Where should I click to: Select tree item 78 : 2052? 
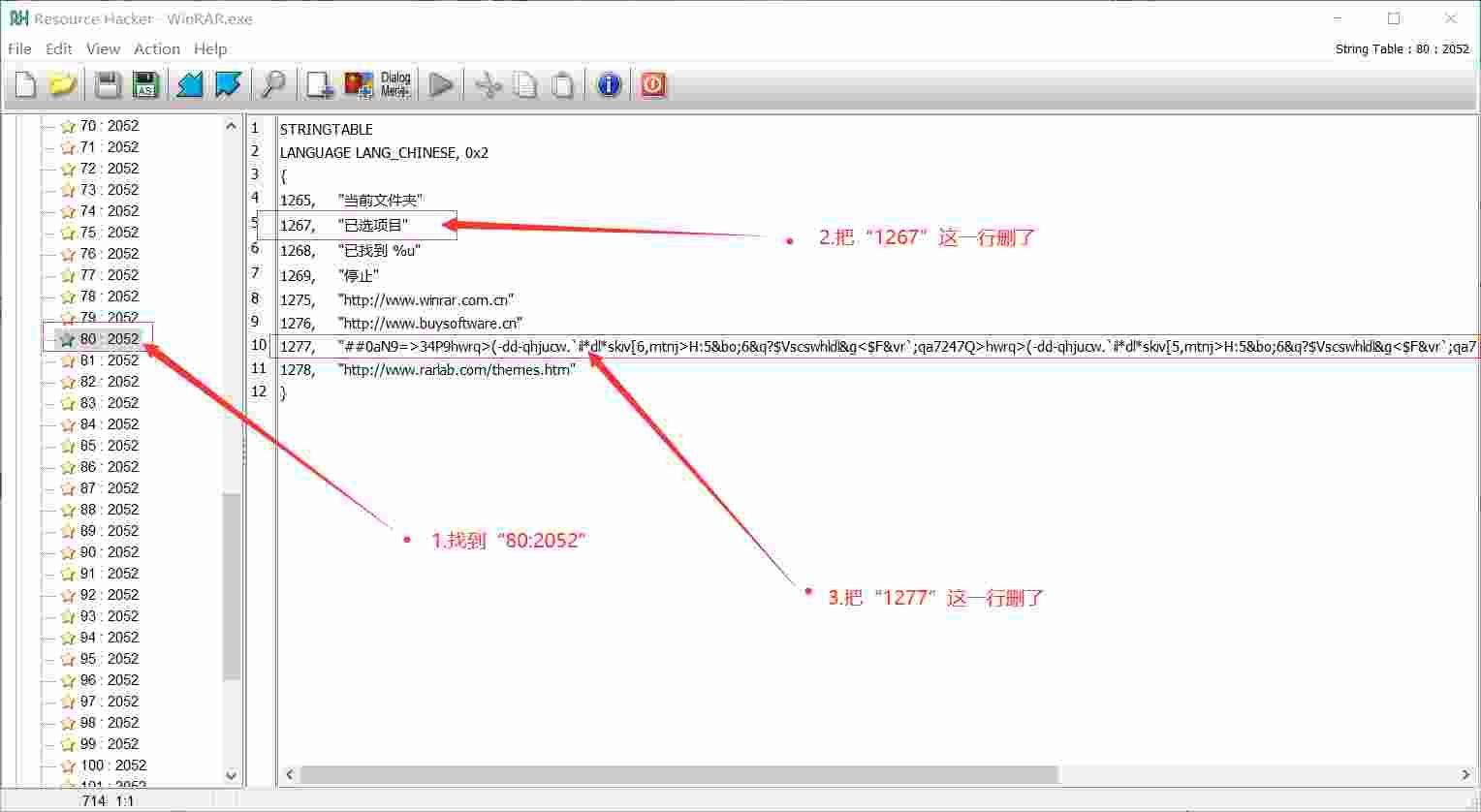tap(110, 297)
